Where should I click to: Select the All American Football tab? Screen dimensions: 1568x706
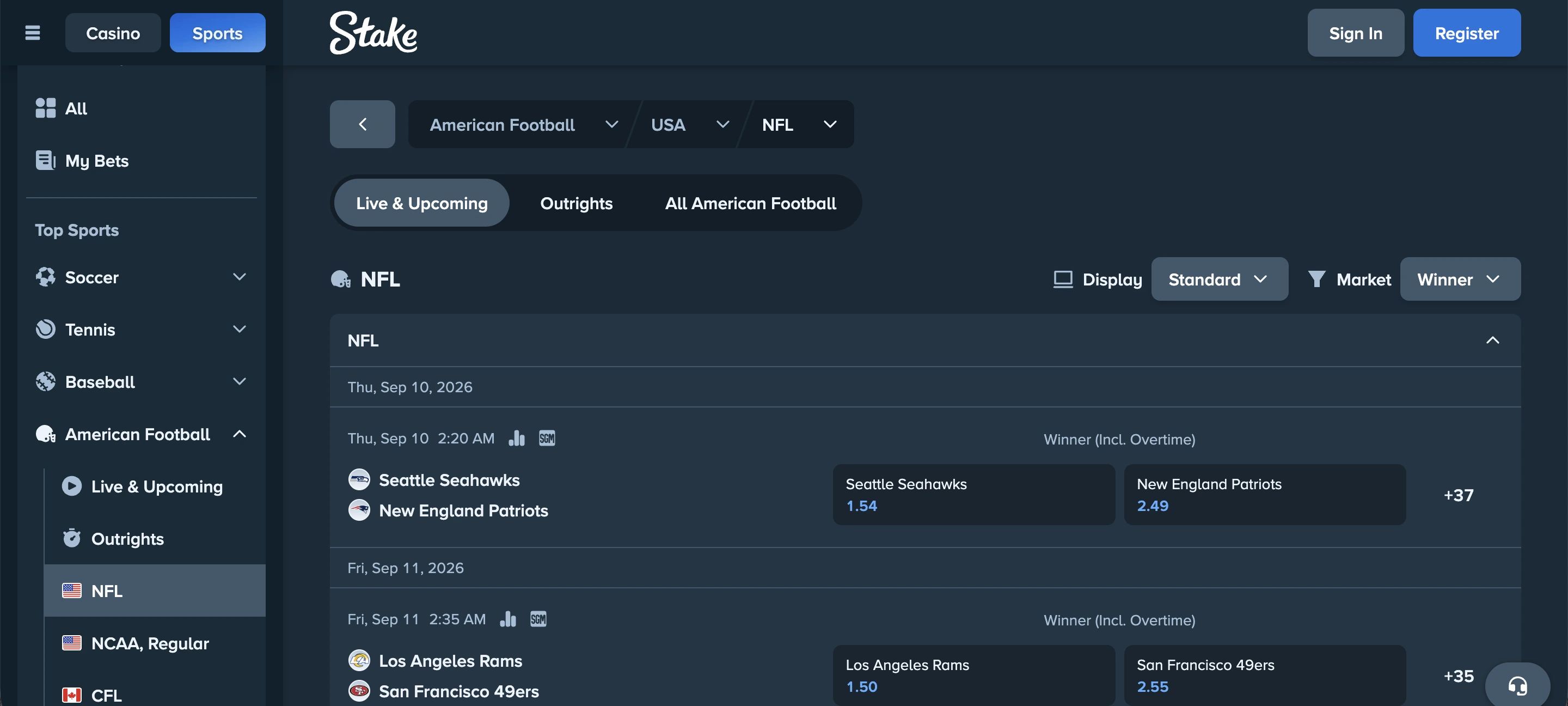(751, 203)
